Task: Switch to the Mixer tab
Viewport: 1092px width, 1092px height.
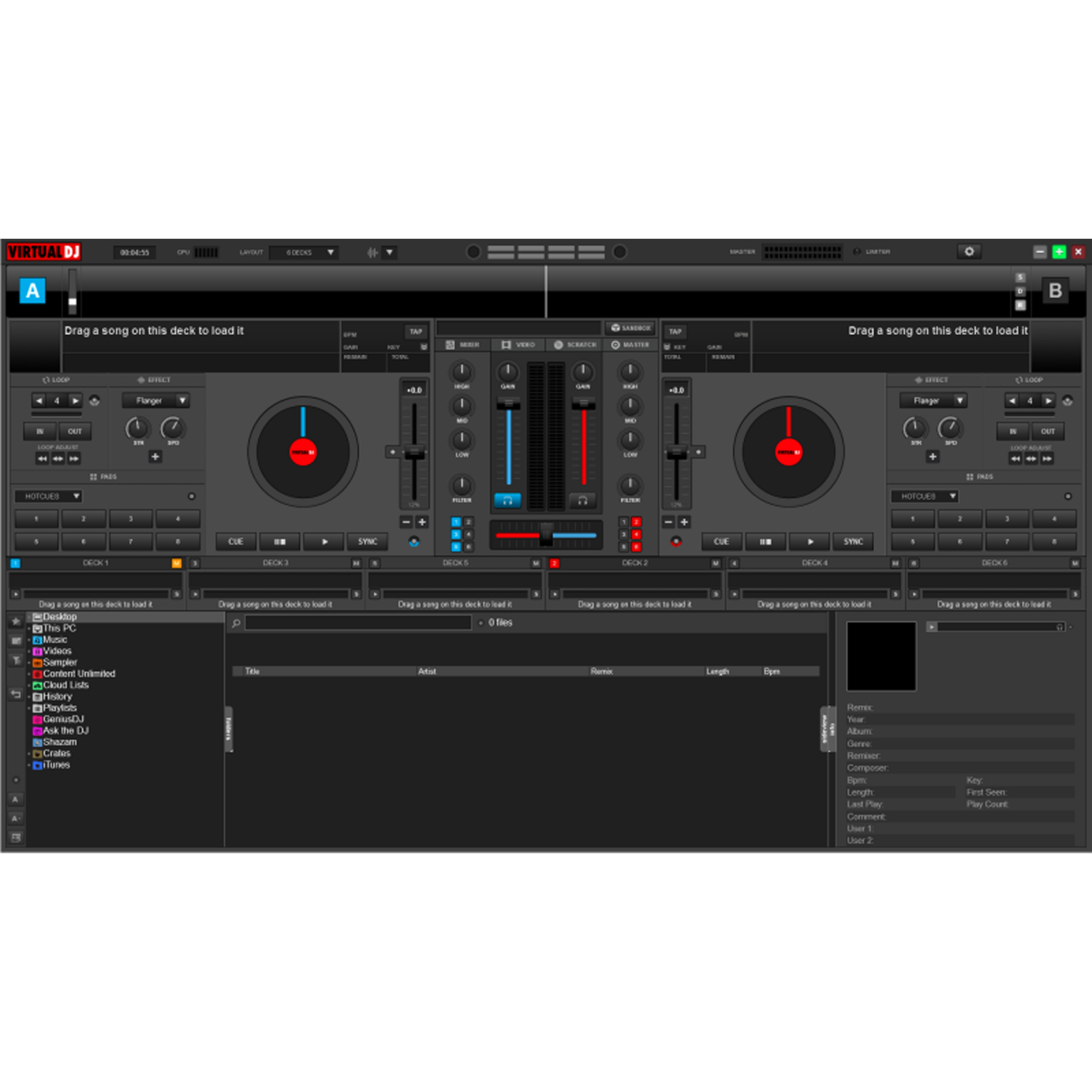Action: tap(462, 345)
